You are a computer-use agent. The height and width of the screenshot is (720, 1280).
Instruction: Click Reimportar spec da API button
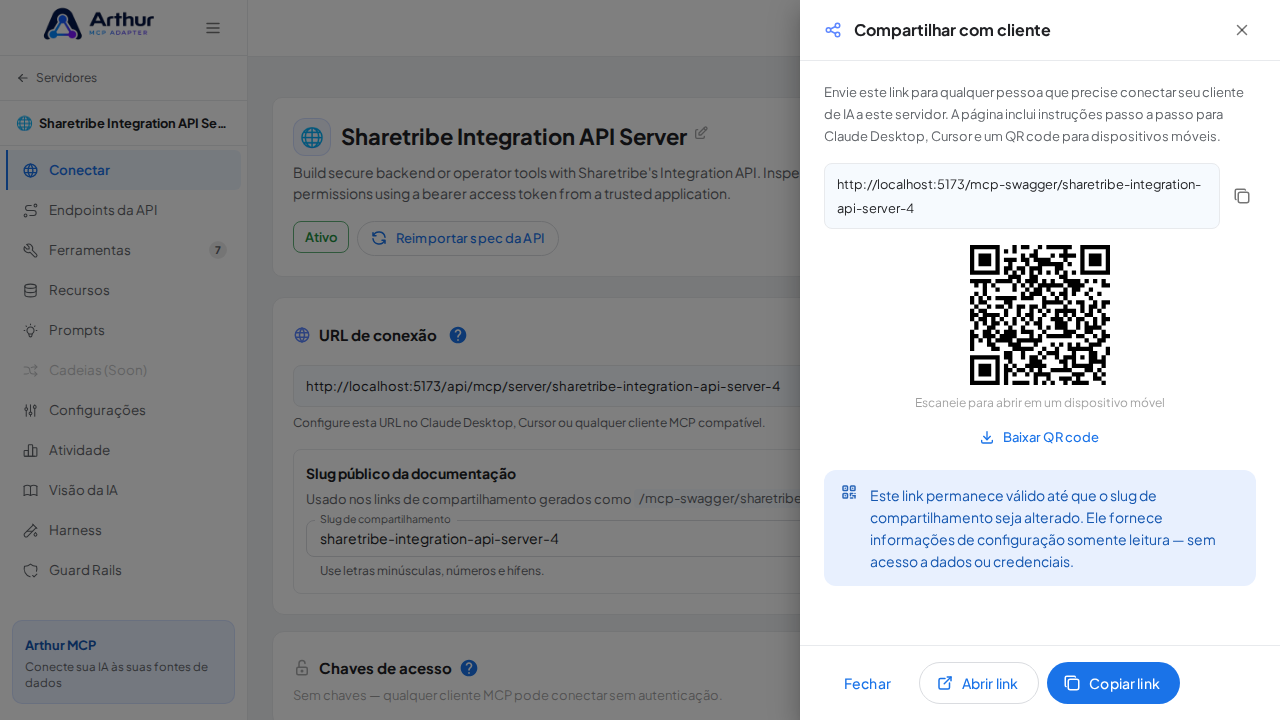pos(458,238)
